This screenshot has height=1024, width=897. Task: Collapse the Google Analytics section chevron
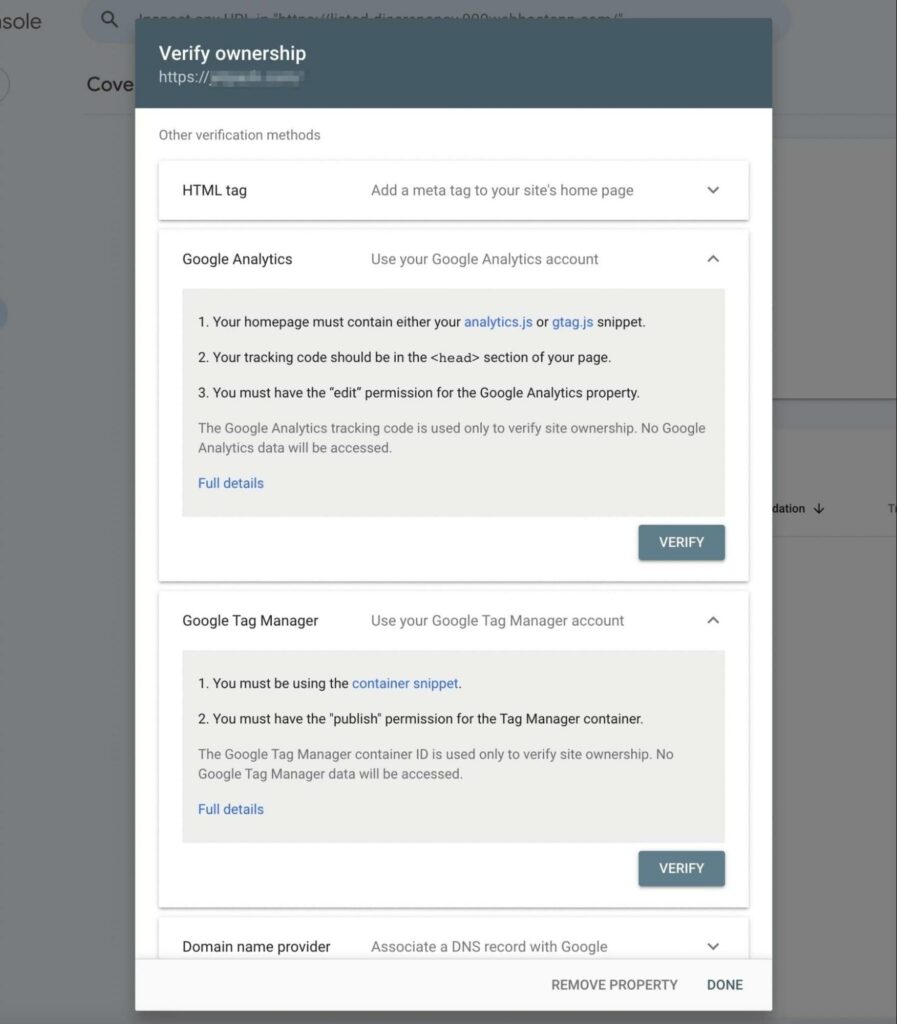tap(713, 259)
